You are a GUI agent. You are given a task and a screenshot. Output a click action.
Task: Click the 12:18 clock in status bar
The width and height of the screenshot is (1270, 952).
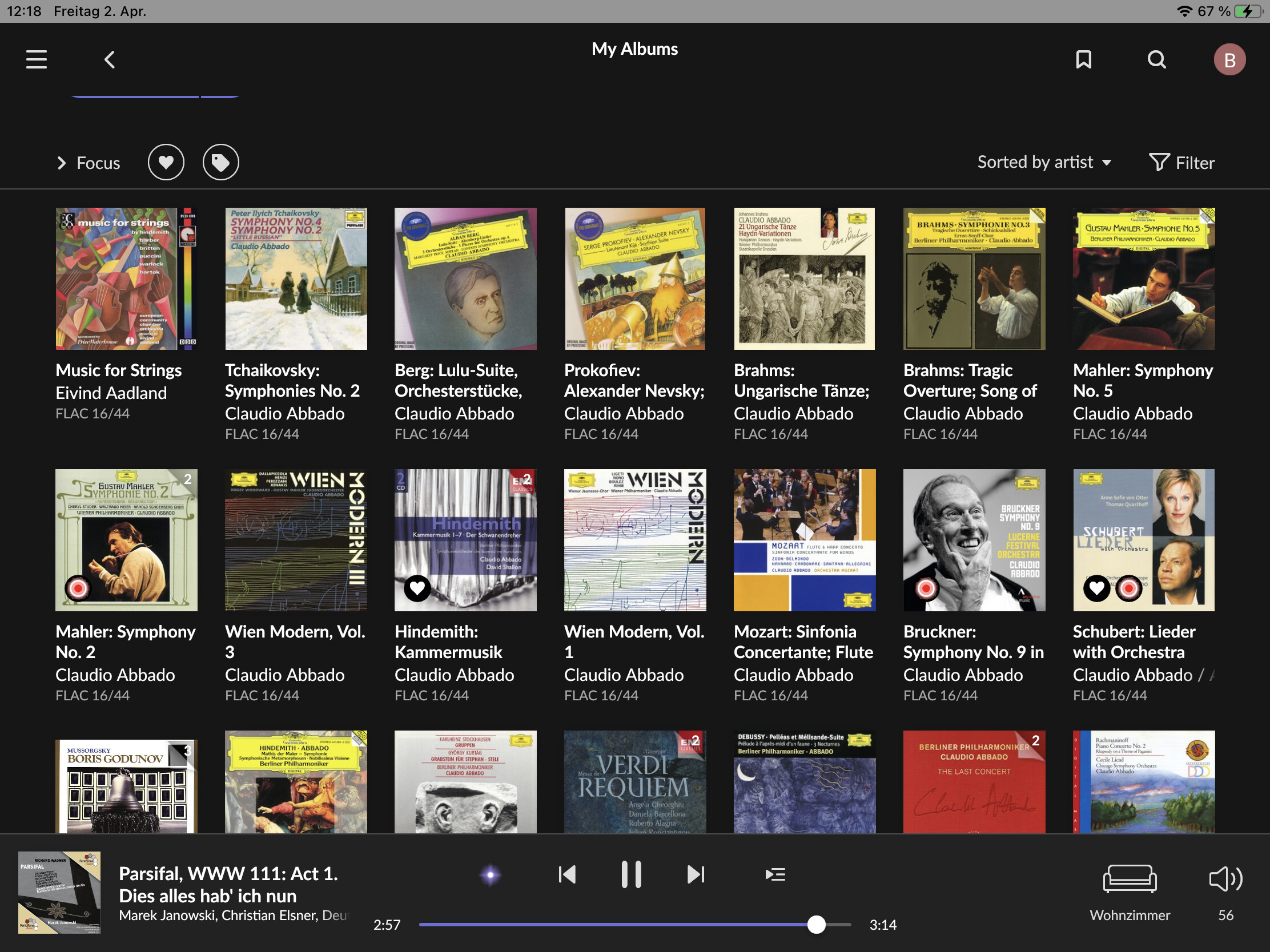click(24, 11)
